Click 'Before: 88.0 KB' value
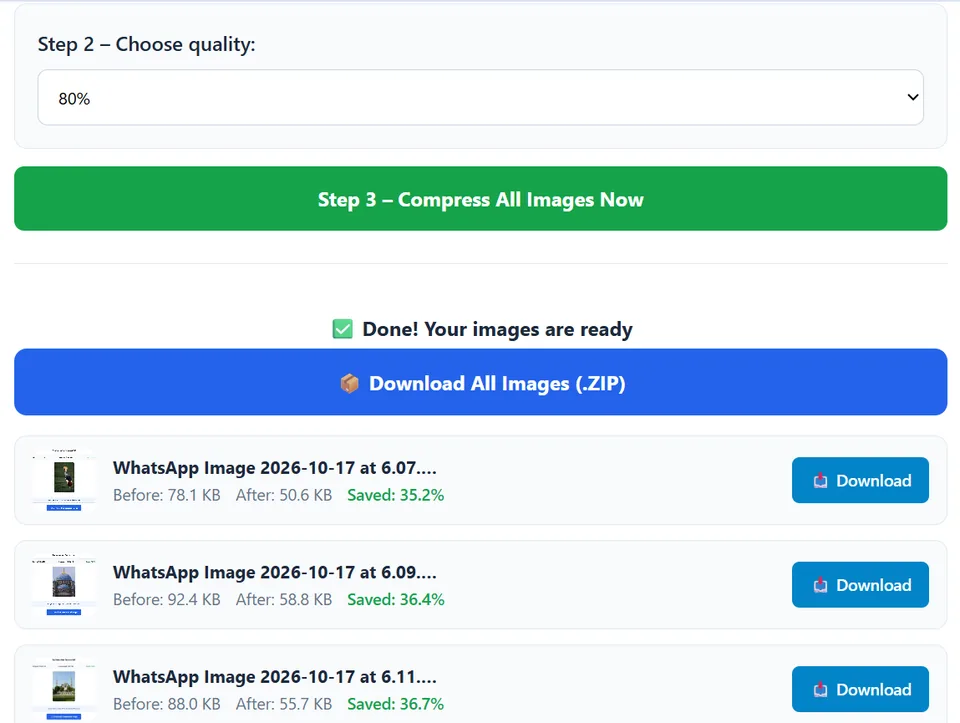Image resolution: width=960 pixels, height=723 pixels. click(x=167, y=704)
